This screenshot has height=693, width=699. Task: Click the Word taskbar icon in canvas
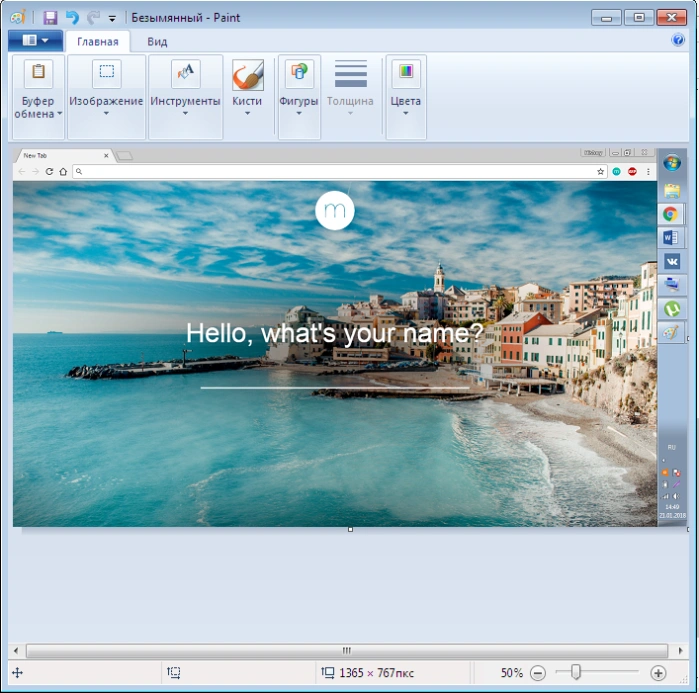point(671,238)
